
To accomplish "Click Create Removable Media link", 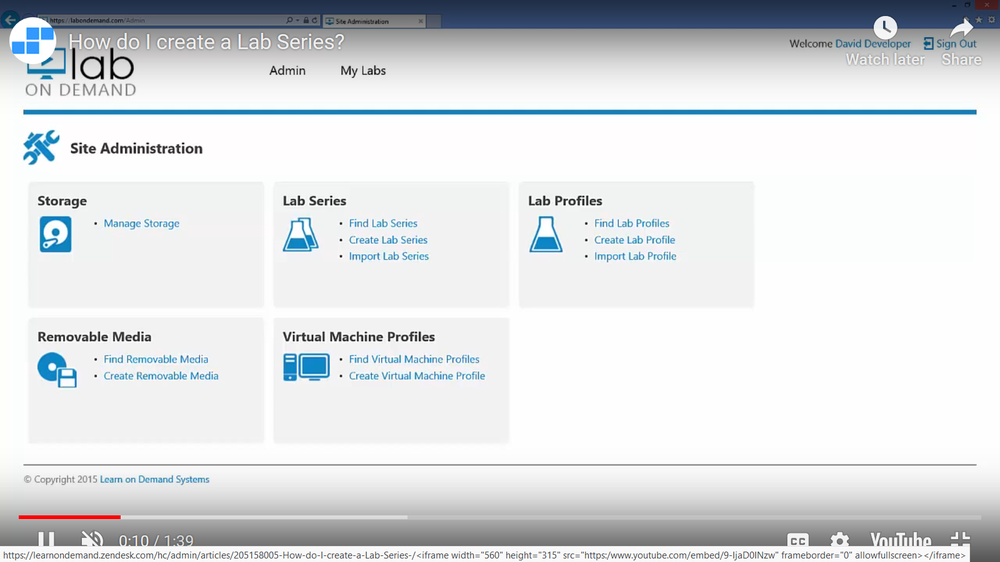I will [x=161, y=376].
